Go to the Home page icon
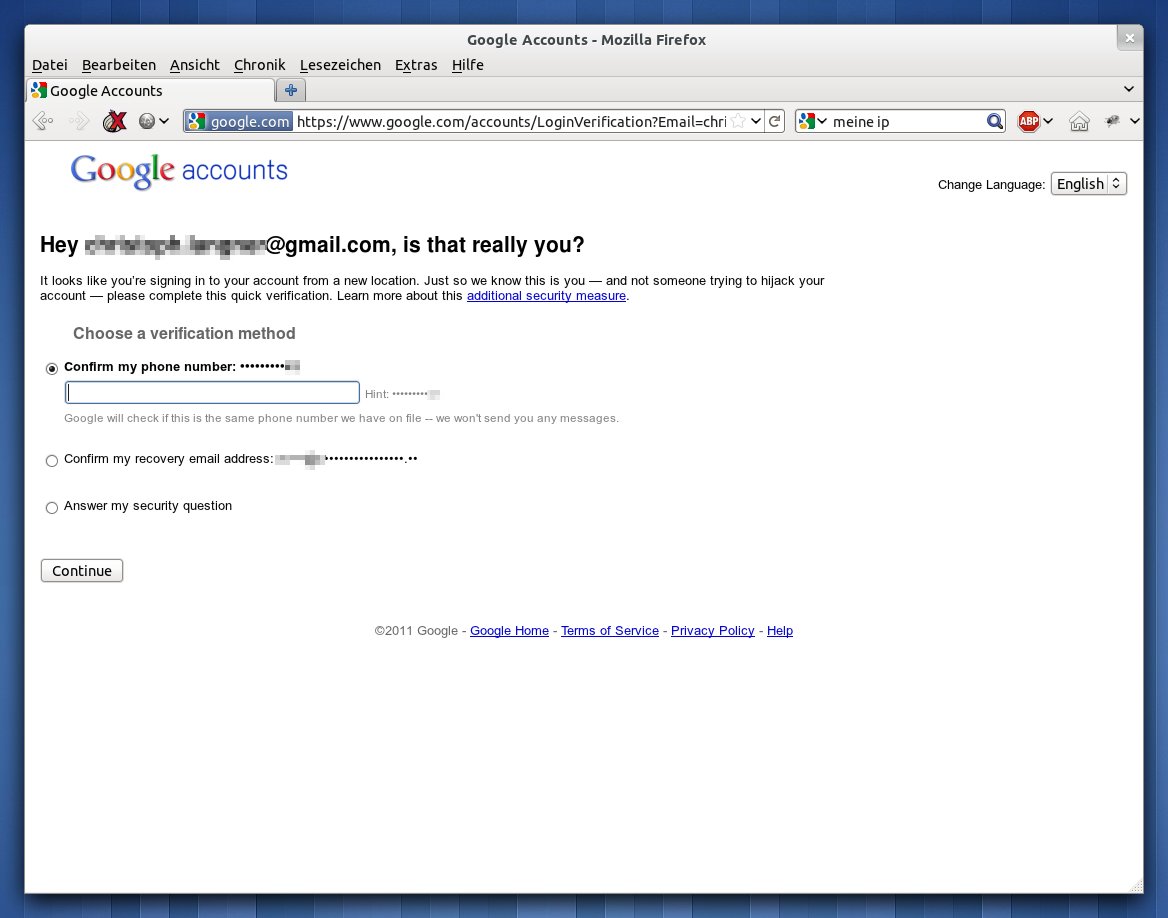1168x918 pixels. click(x=1079, y=122)
